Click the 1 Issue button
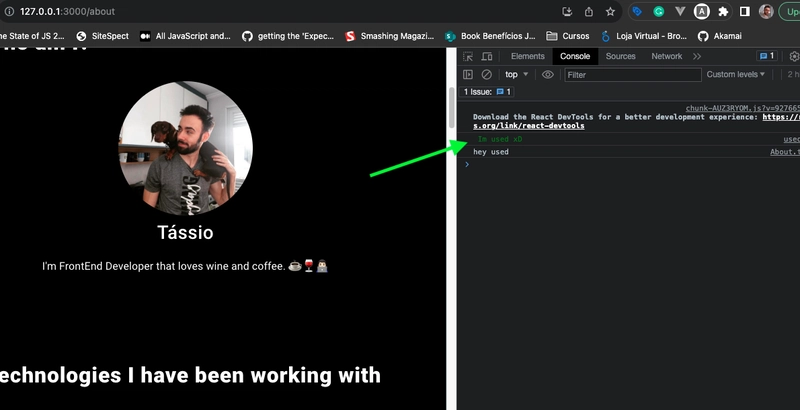 tap(487, 92)
